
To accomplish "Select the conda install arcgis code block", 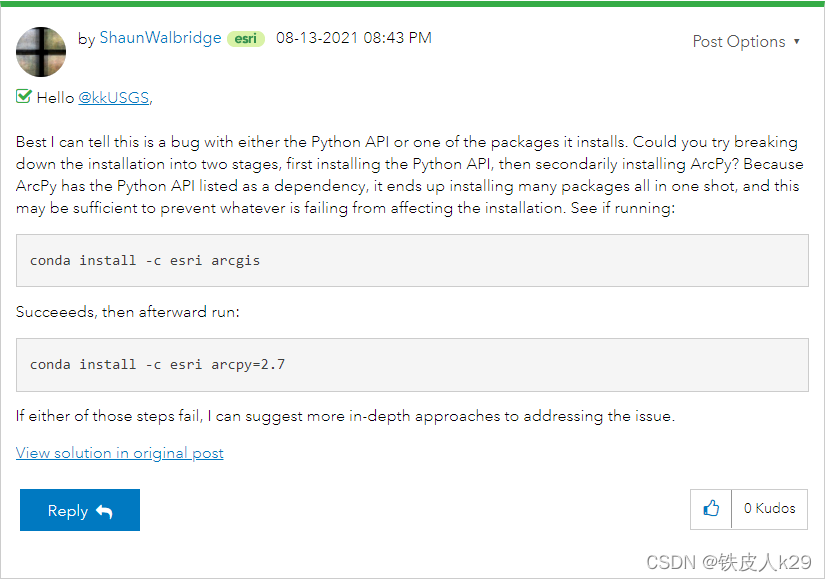I will coord(413,260).
